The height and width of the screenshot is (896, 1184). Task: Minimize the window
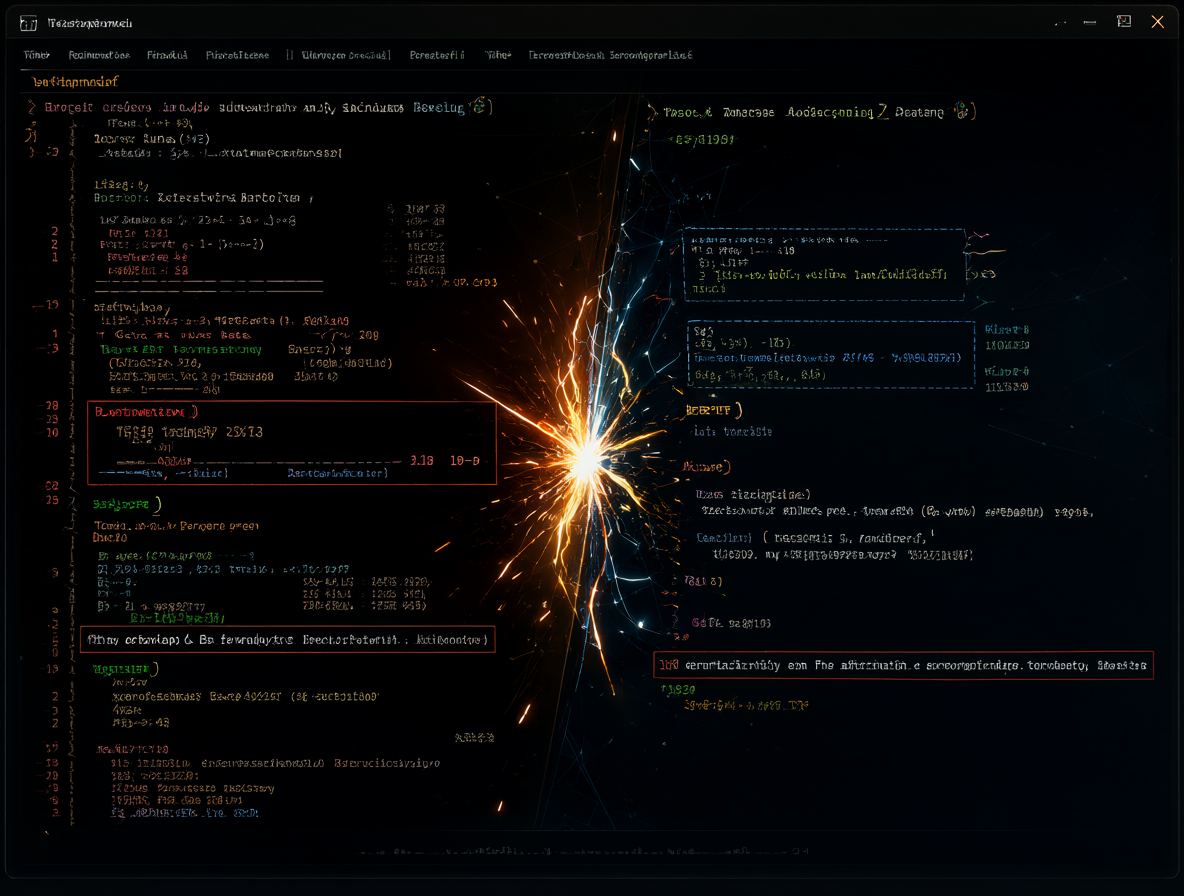[x=1090, y=23]
